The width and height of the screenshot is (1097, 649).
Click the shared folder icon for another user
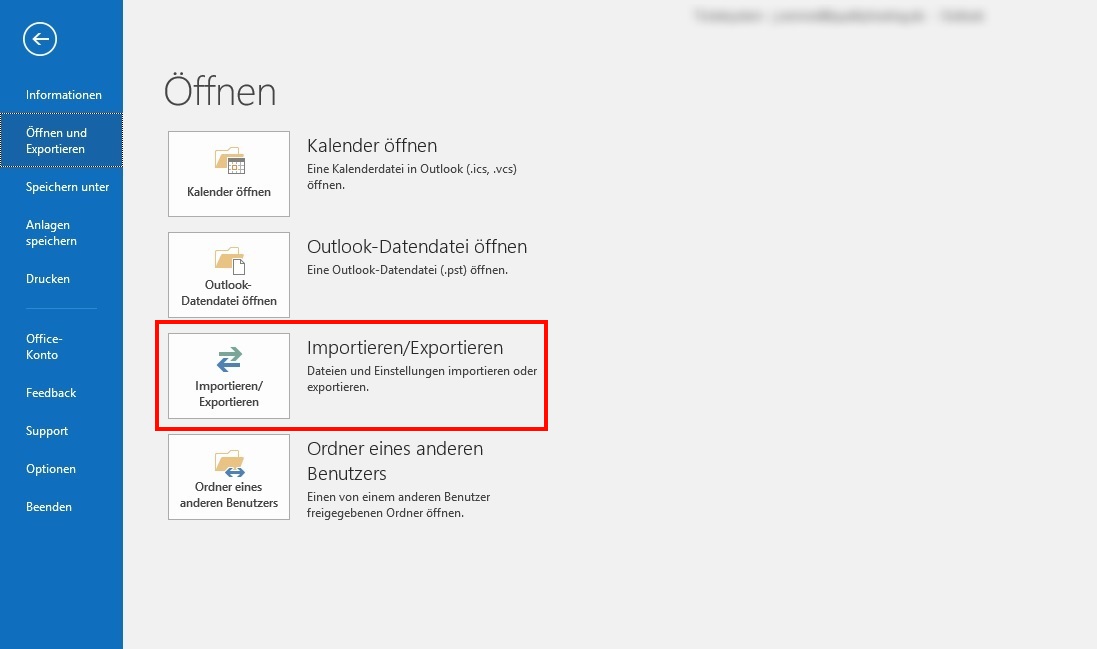point(229,463)
